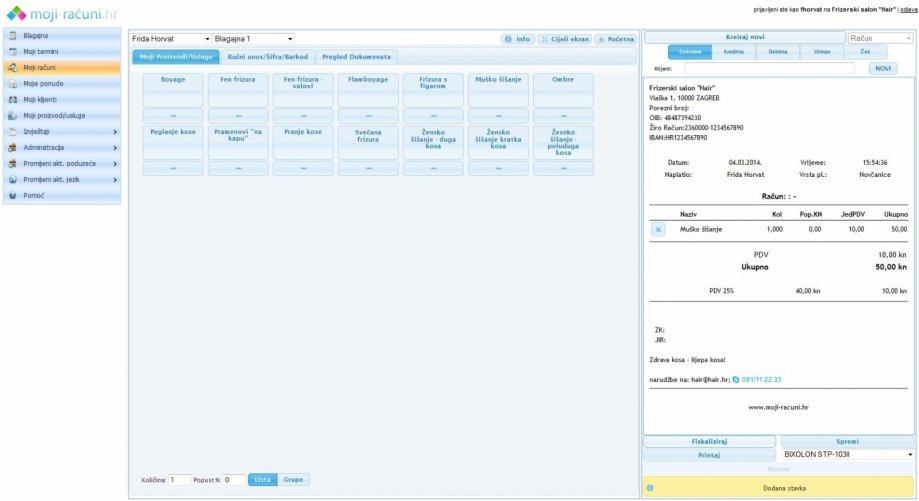Switch product view to Lista
Screen dimensions: 919x501
263,479
